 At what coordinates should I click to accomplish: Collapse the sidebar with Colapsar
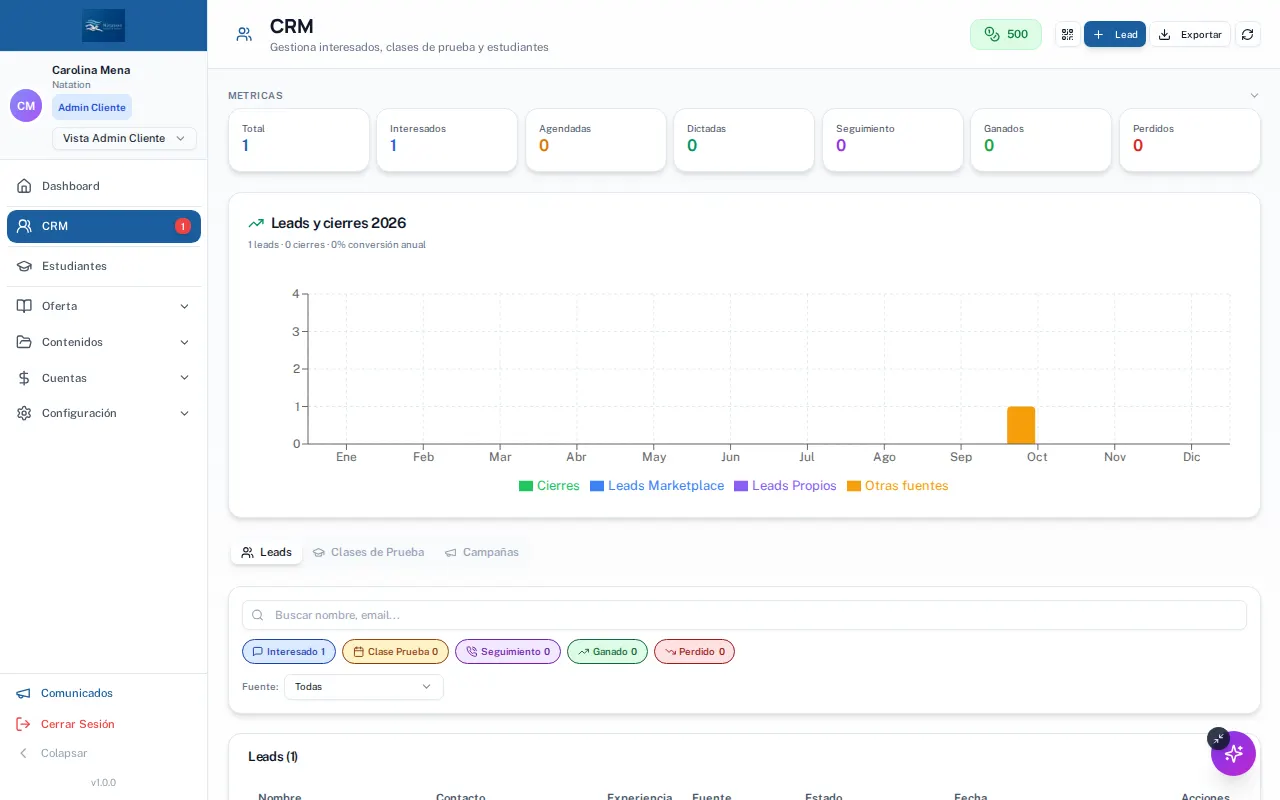104,753
